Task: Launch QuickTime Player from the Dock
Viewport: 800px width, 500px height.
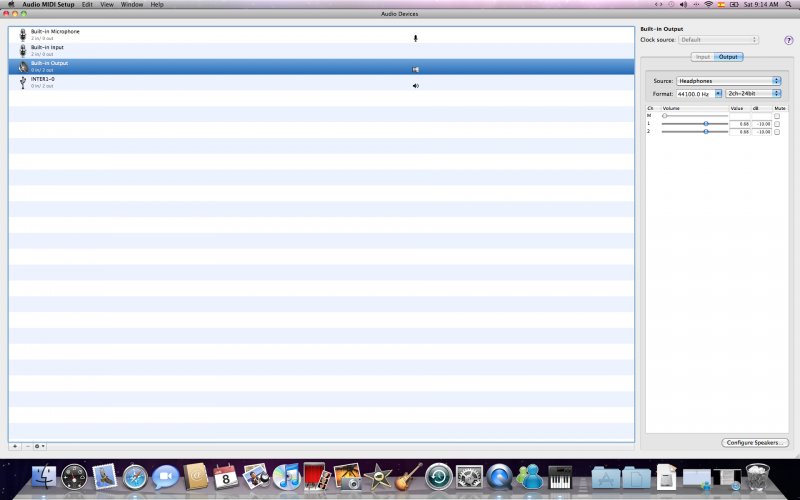Action: [x=499, y=478]
